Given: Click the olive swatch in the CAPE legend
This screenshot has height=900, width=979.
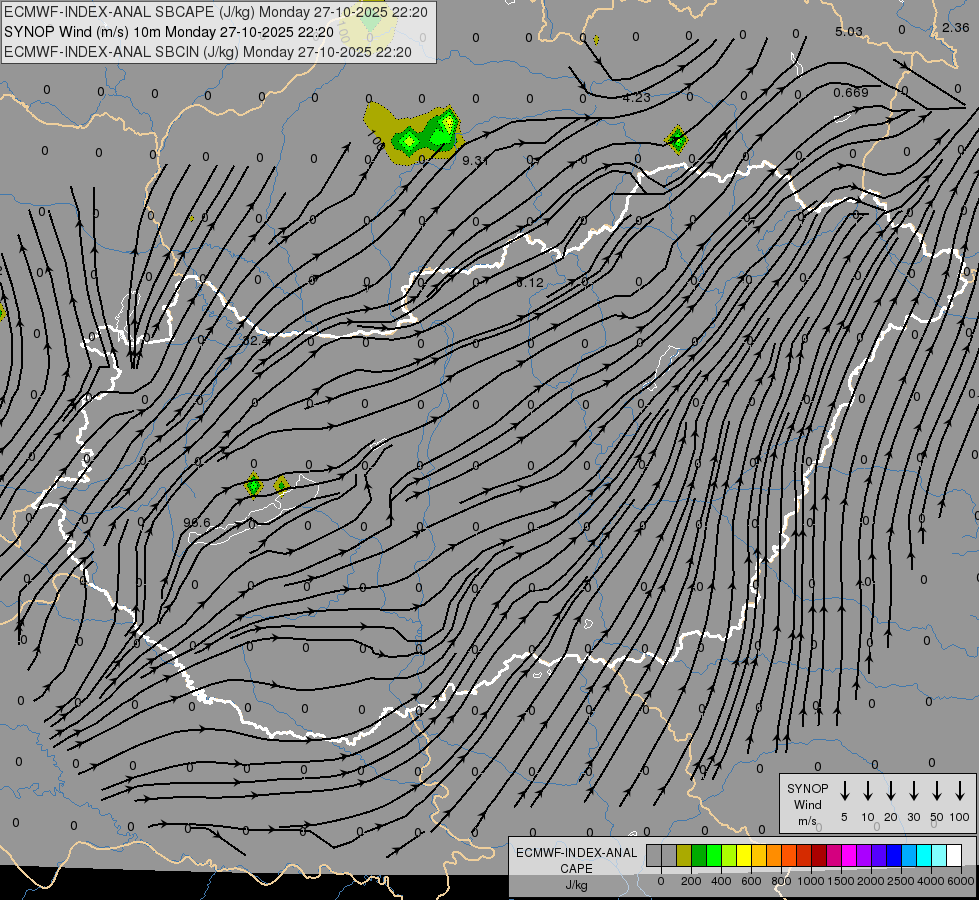Looking at the screenshot, I should pos(684,855).
